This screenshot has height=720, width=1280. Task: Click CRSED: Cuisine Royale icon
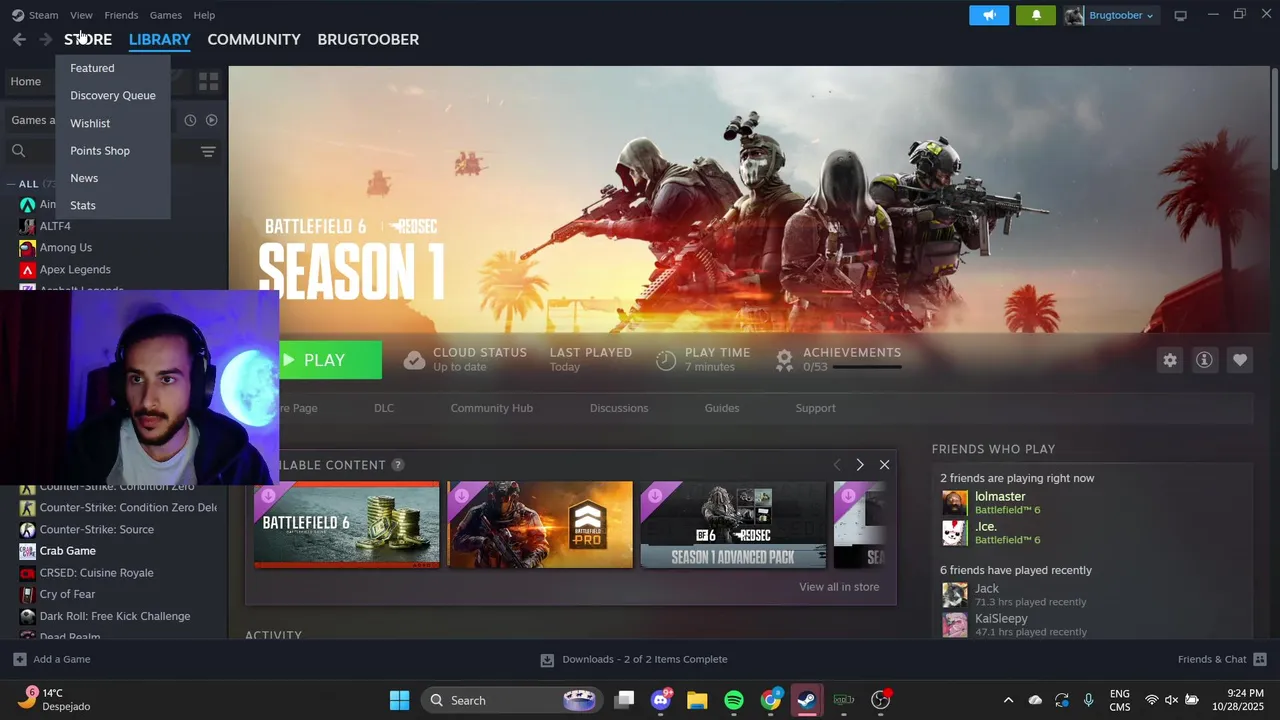(x=27, y=573)
